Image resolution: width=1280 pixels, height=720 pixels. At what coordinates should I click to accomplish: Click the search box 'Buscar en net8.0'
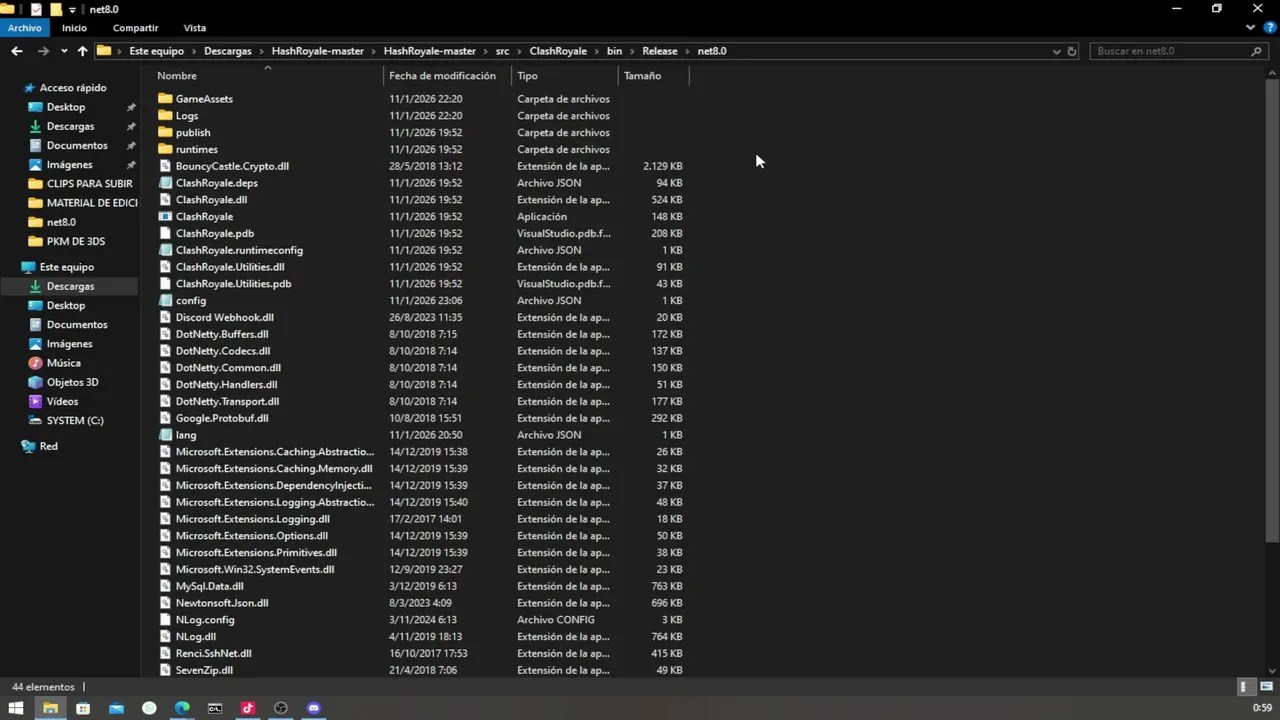point(1180,51)
